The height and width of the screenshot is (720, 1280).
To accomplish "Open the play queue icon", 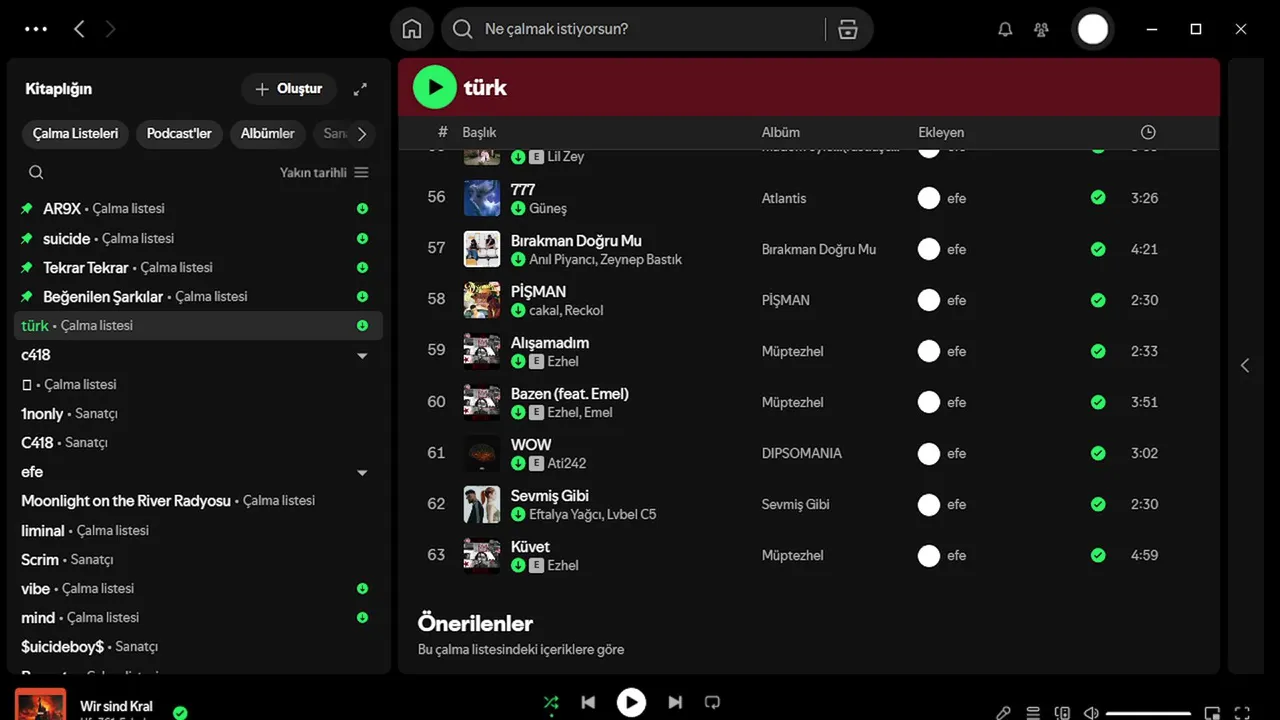I will pos(1033,713).
